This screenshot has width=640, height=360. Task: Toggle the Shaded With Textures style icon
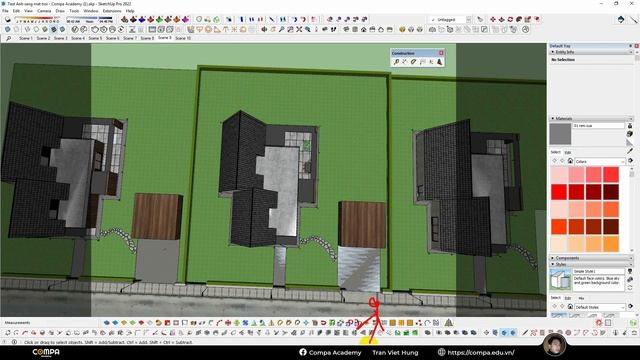coord(53,29)
